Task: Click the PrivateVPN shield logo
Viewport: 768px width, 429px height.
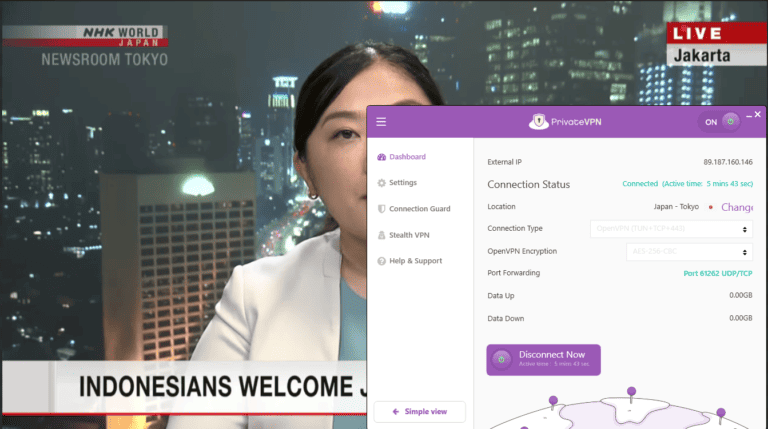Action: click(x=538, y=121)
